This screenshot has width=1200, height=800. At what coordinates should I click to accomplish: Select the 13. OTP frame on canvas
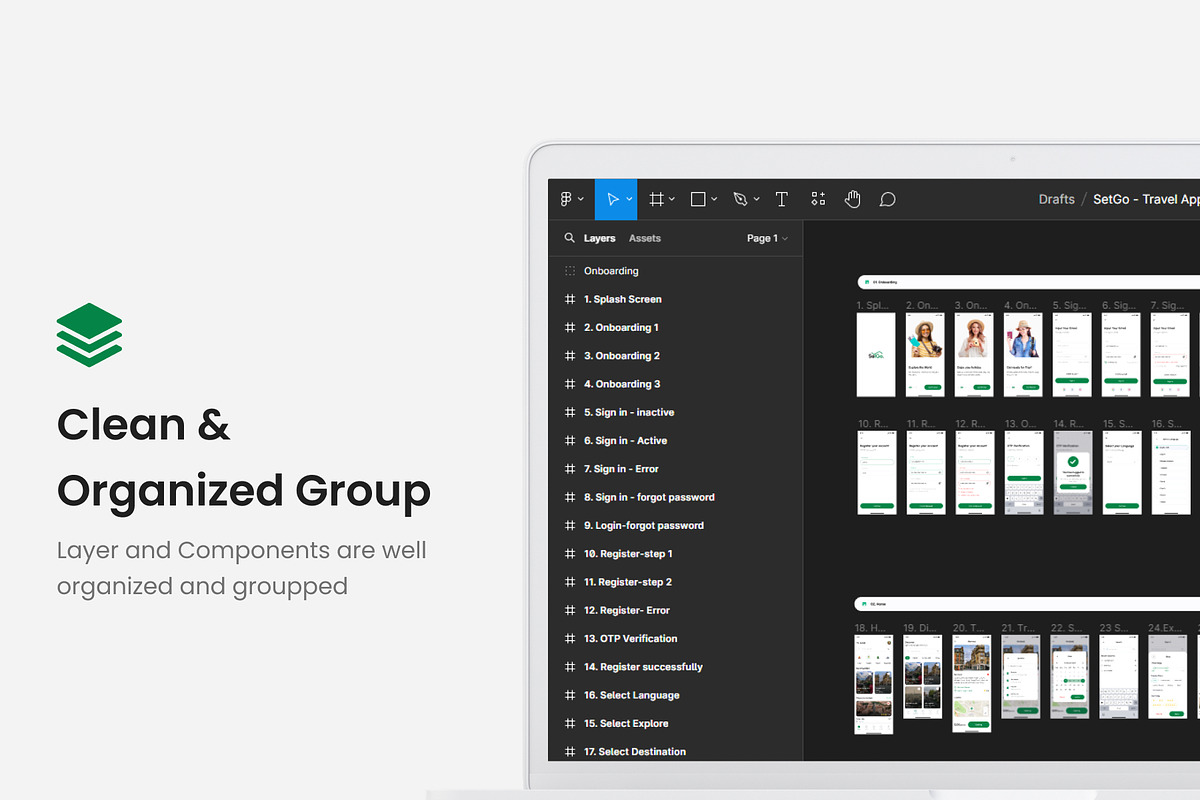pos(1023,472)
